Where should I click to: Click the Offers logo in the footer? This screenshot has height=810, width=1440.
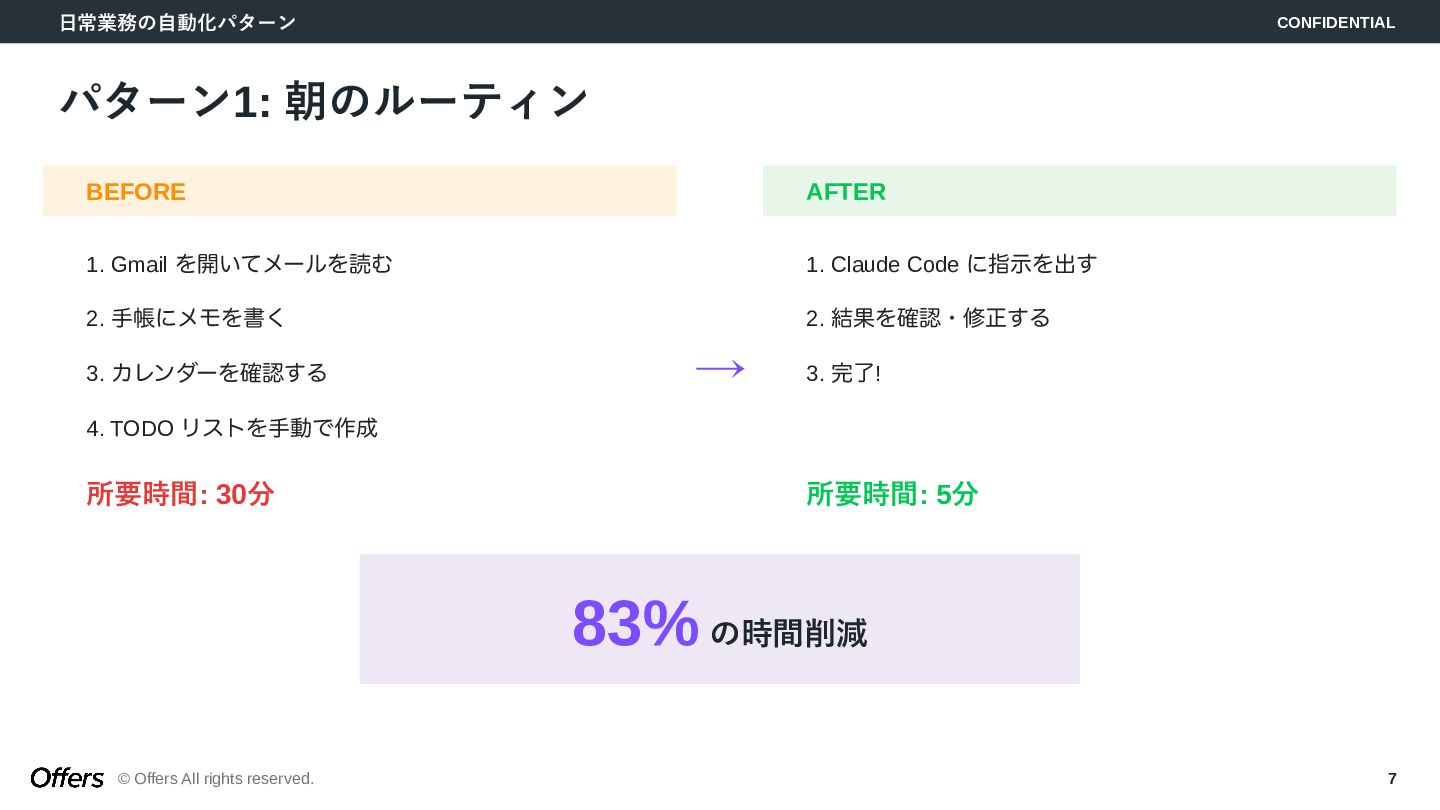[67, 778]
